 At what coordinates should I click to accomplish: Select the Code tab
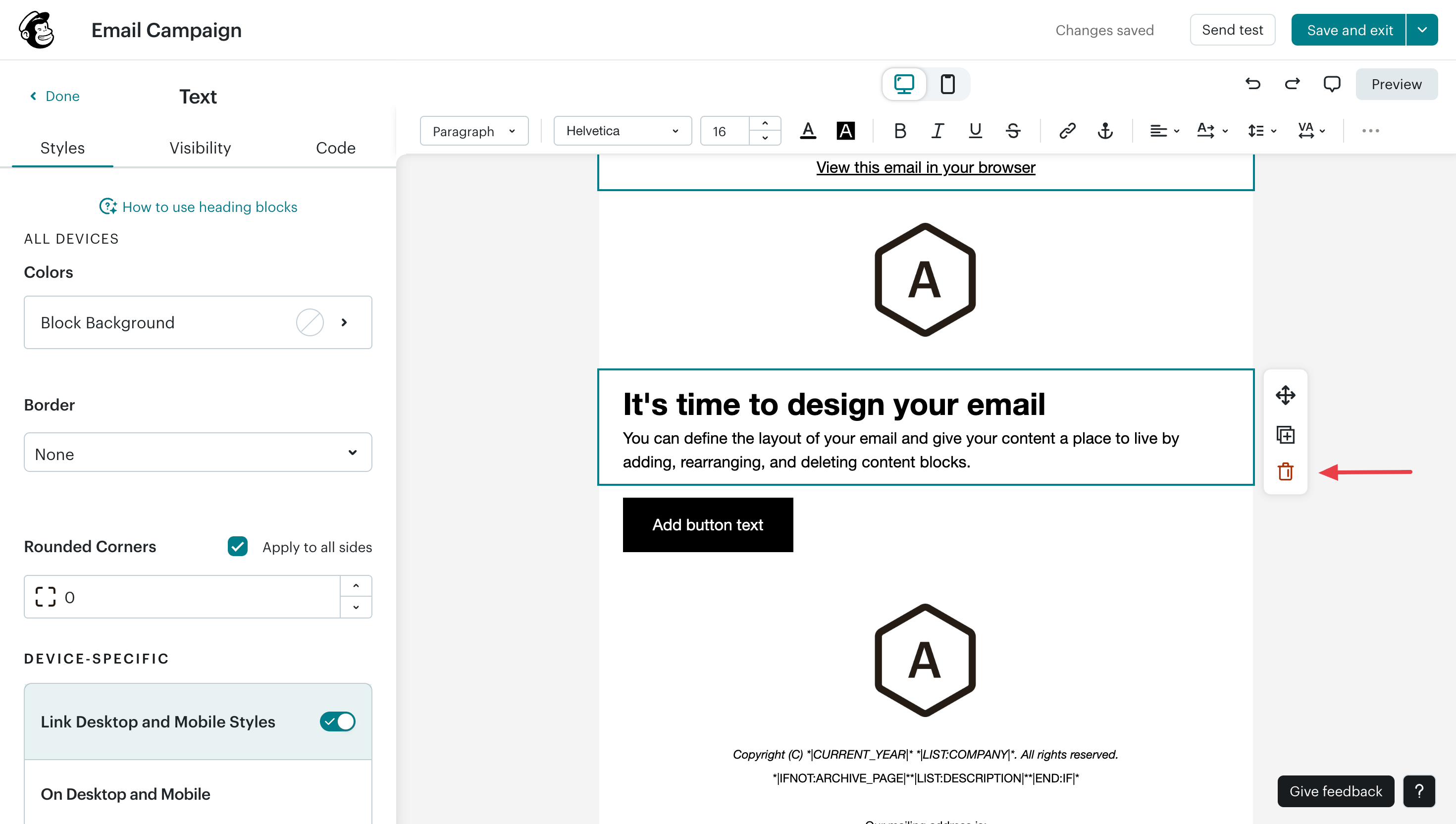336,148
